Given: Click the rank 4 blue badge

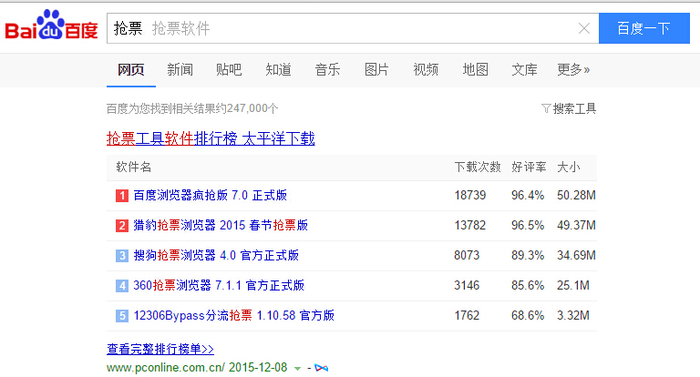Looking at the screenshot, I should click(x=122, y=286).
